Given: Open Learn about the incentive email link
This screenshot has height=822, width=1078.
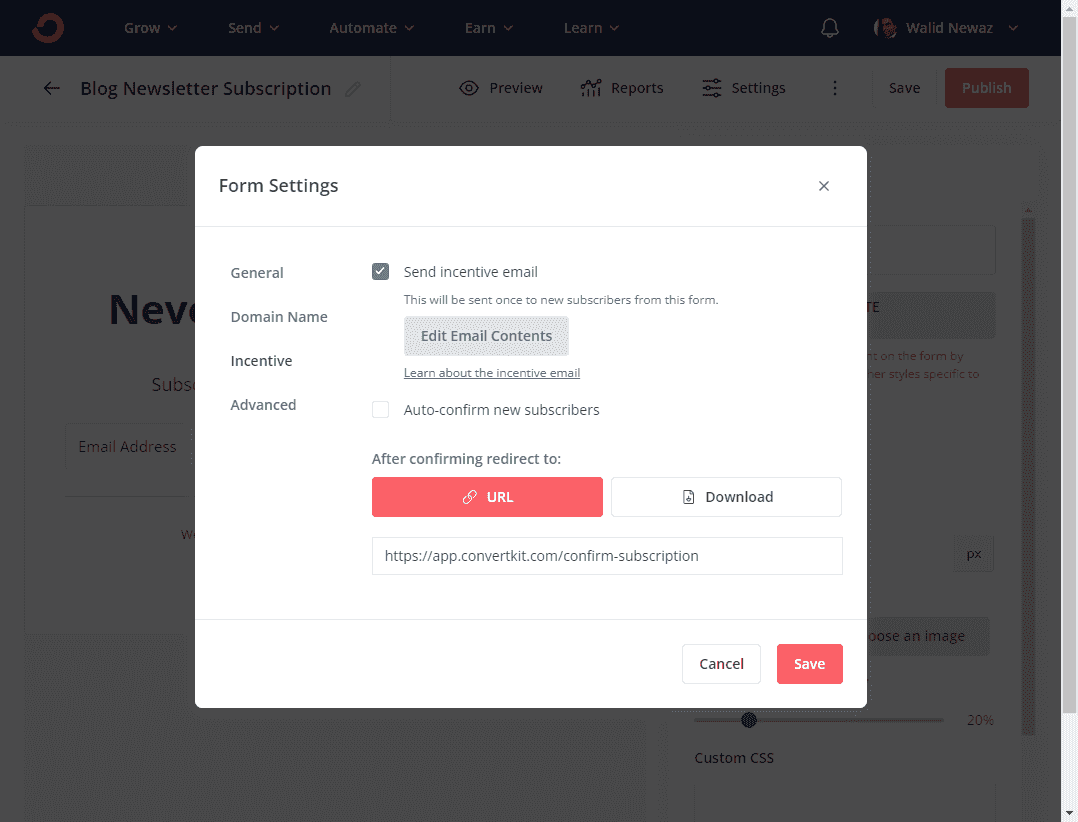Looking at the screenshot, I should pos(492,373).
